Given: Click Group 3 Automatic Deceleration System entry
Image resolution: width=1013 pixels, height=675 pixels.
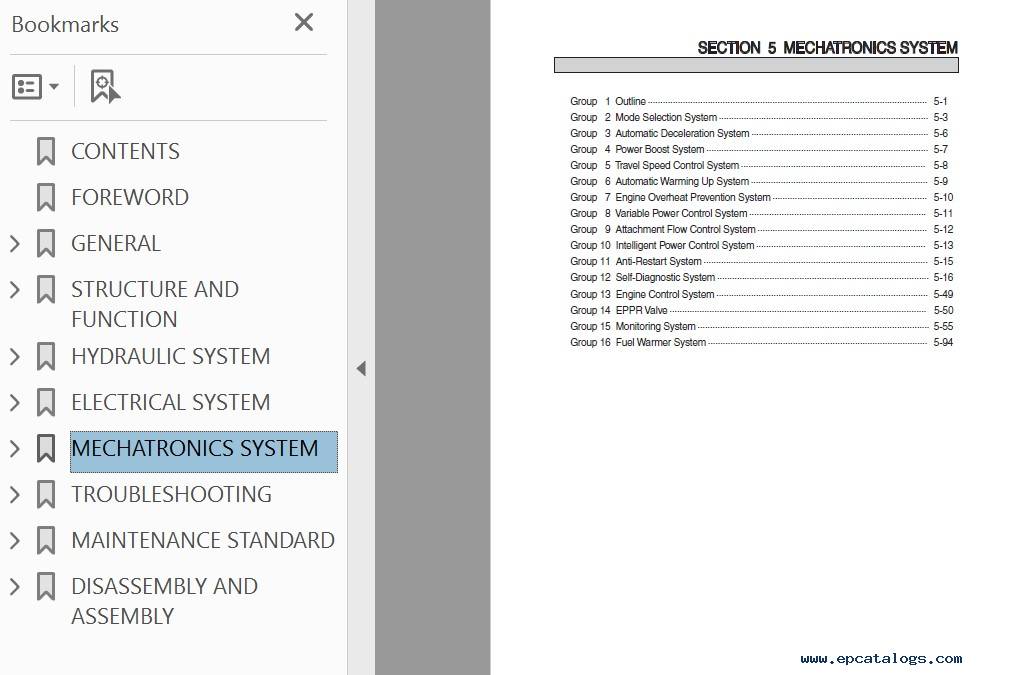Looking at the screenshot, I should tap(758, 134).
